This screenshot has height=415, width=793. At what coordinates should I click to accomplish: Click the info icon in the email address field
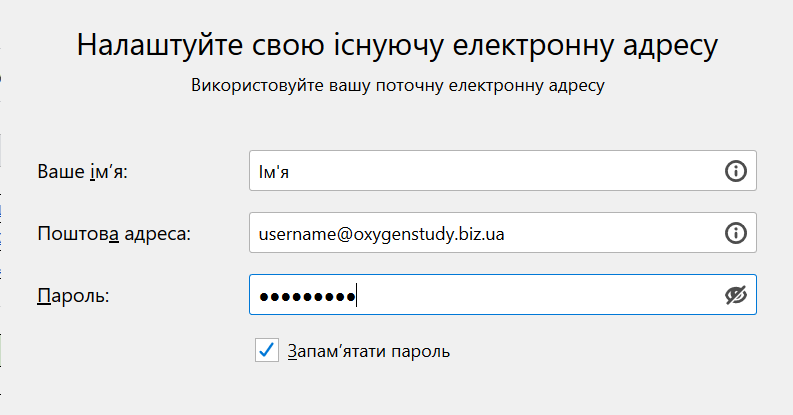tap(735, 233)
